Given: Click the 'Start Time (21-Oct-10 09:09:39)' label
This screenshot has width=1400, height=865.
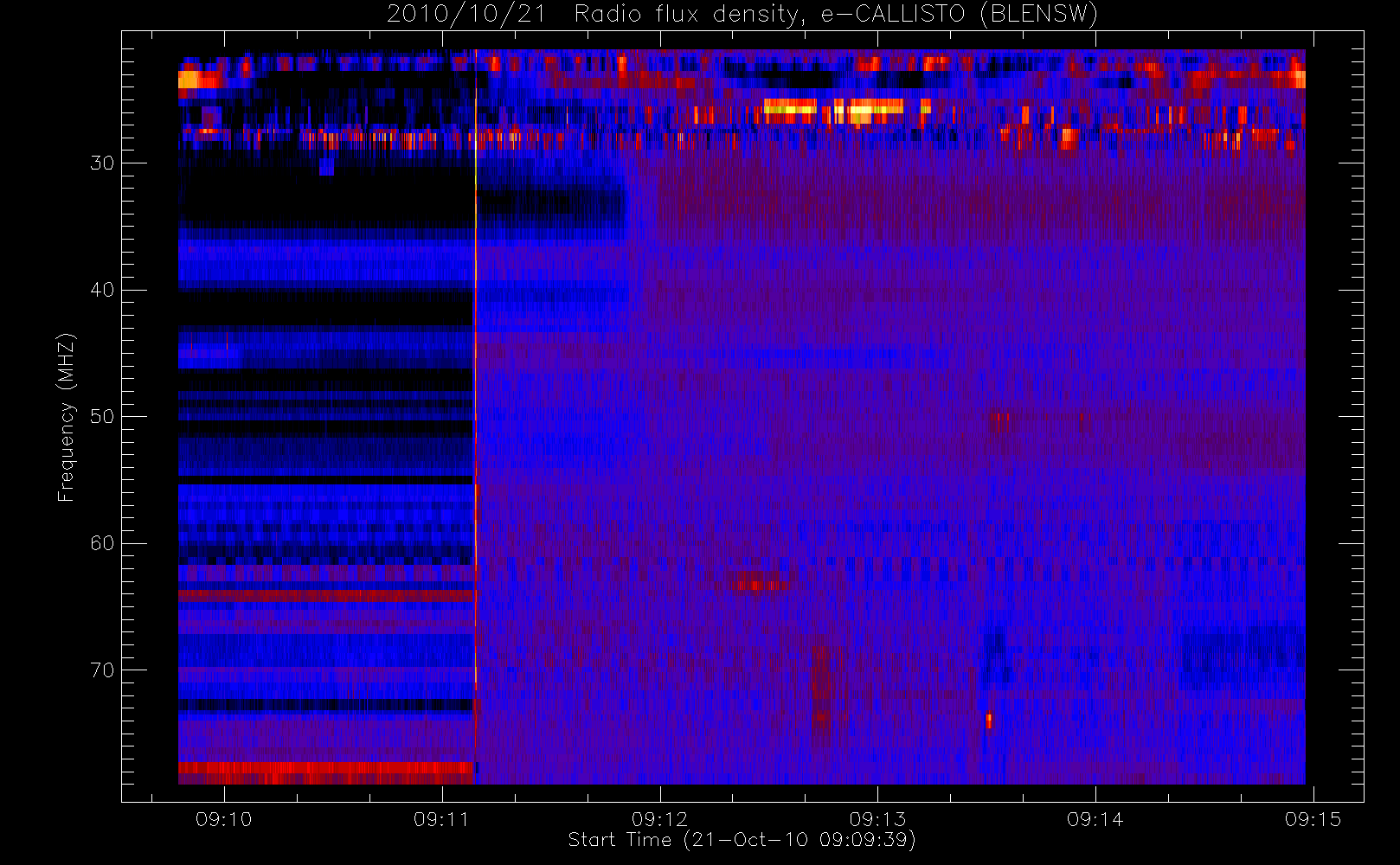Looking at the screenshot, I should [742, 840].
